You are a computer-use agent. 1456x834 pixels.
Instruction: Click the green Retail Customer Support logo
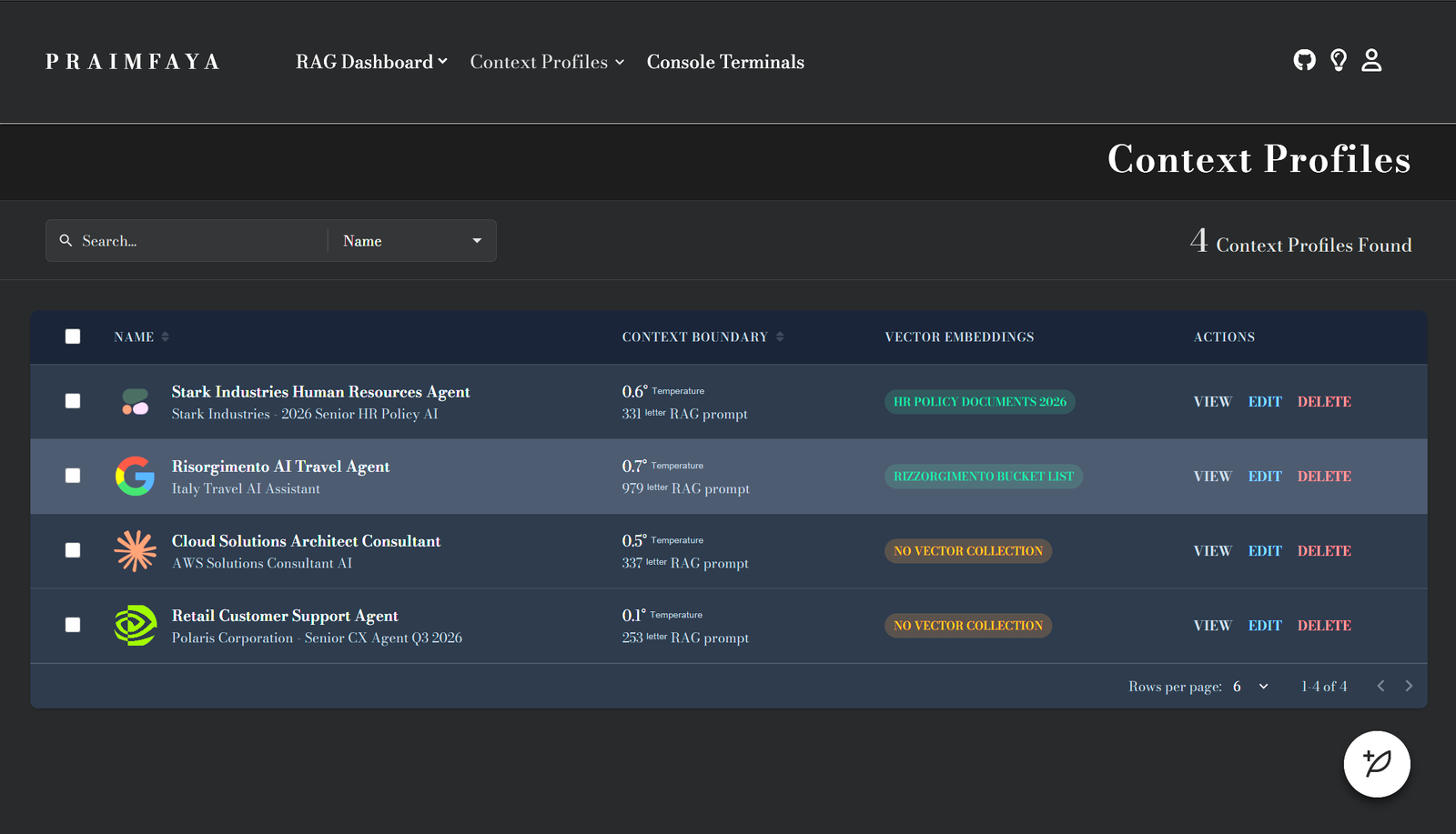coord(135,626)
